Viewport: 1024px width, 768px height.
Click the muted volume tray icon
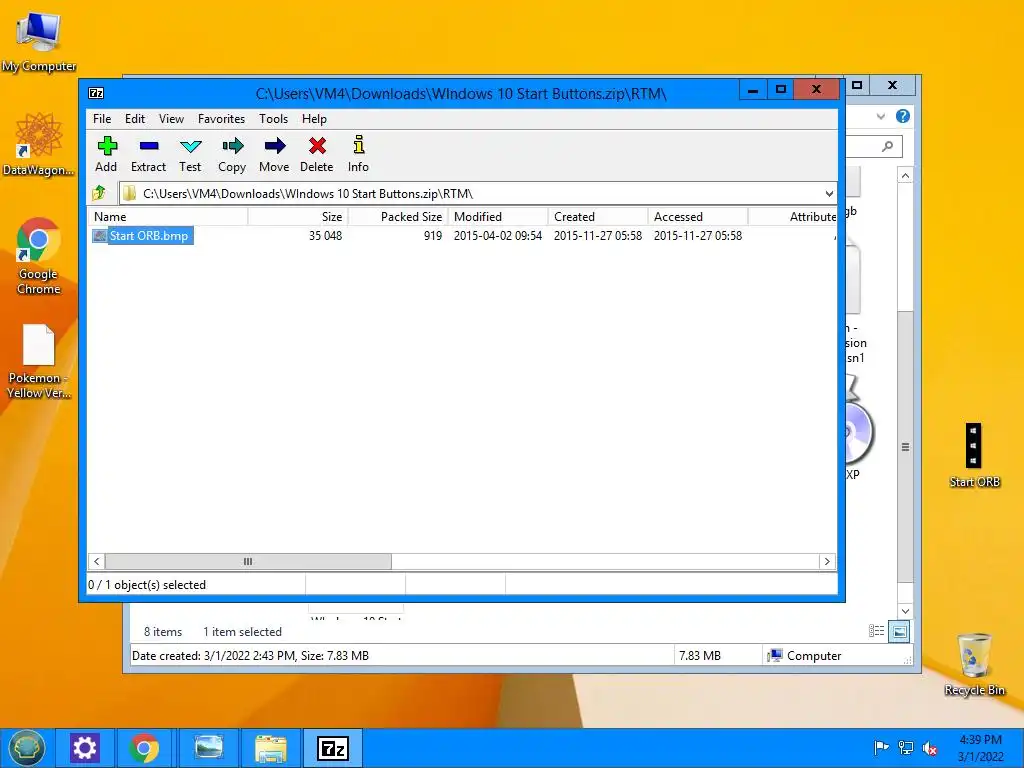pyautogui.click(x=930, y=748)
